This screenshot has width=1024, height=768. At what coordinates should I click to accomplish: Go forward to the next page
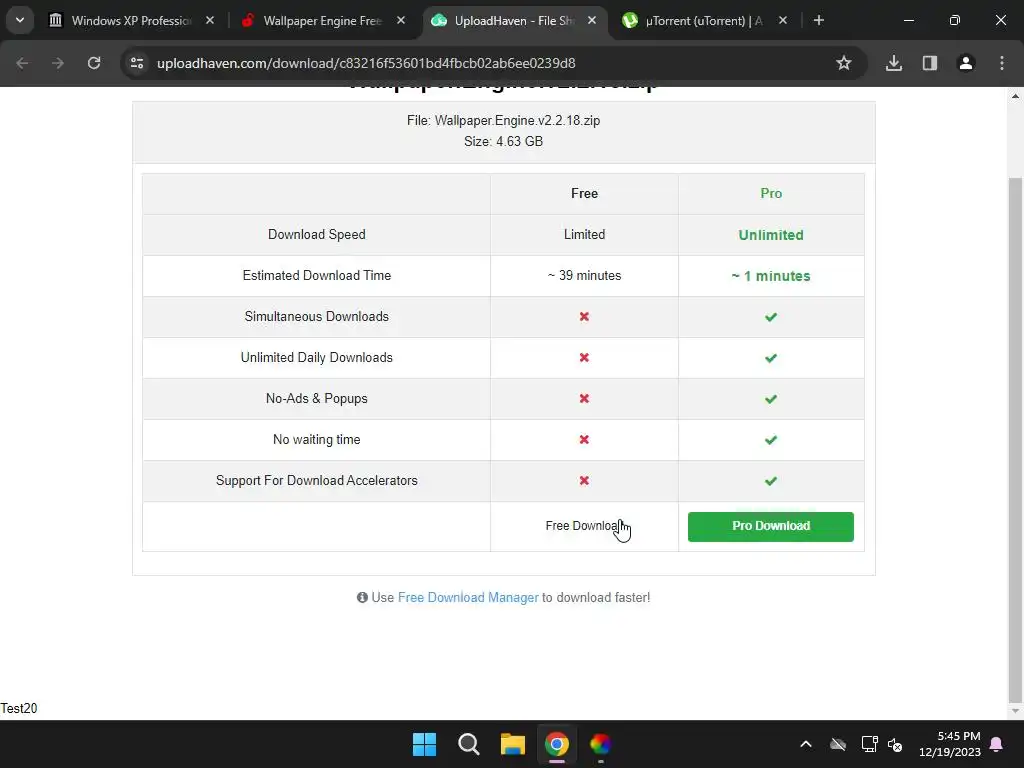tap(58, 63)
